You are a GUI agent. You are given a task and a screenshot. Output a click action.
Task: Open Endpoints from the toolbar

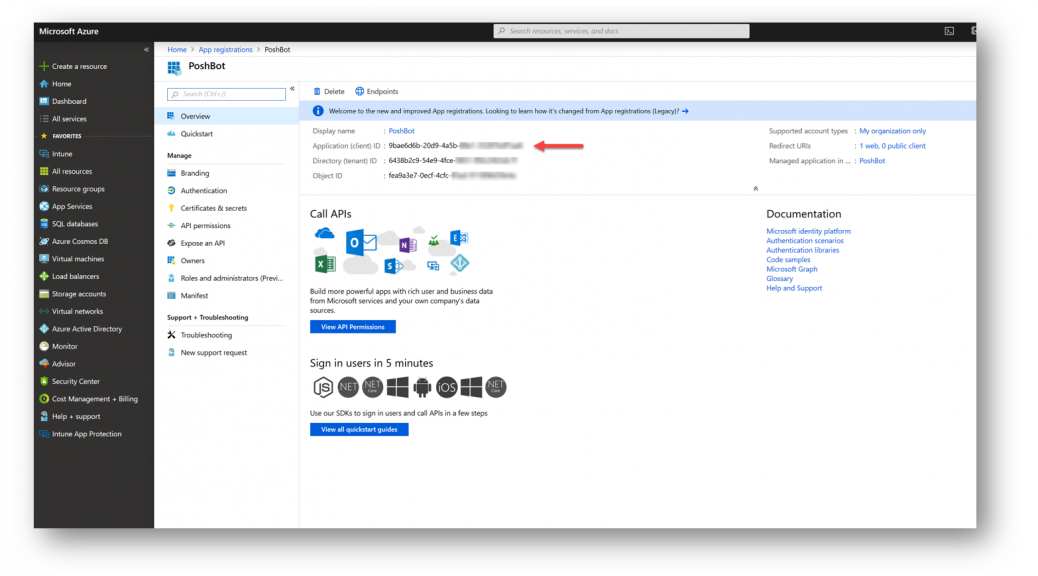click(377, 91)
